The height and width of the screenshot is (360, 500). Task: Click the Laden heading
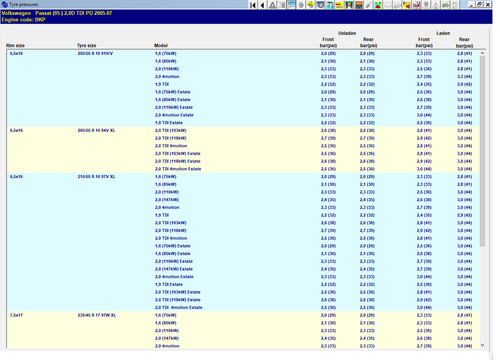coord(443,33)
